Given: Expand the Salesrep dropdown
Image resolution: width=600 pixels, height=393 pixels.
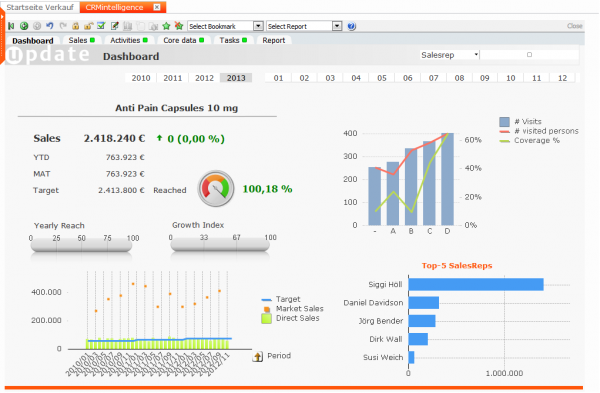Looking at the screenshot, I should click(x=450, y=55).
